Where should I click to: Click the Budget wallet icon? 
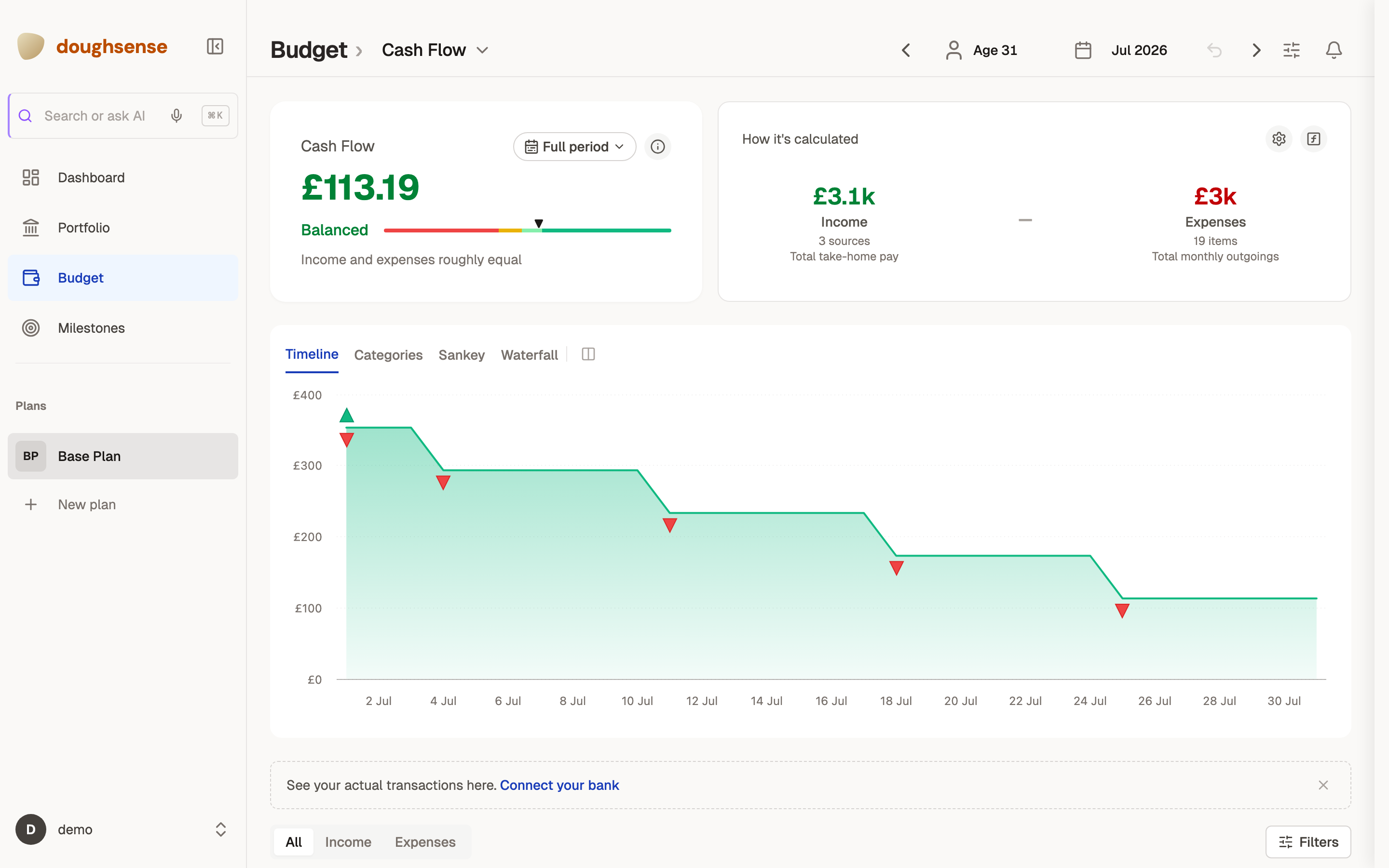click(x=31, y=278)
